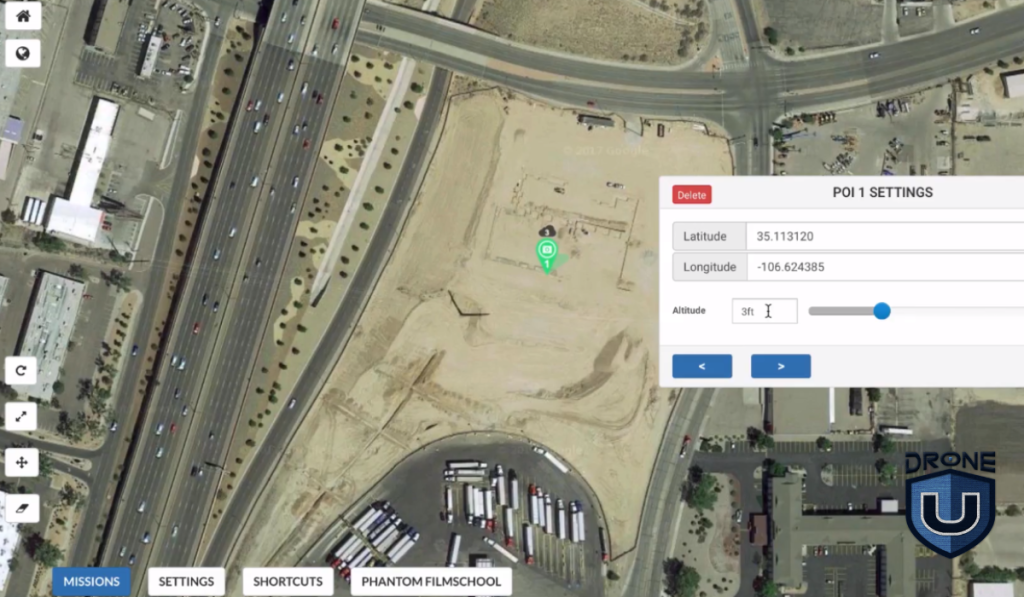
Task: Click the Longitude value field
Action: click(890, 267)
